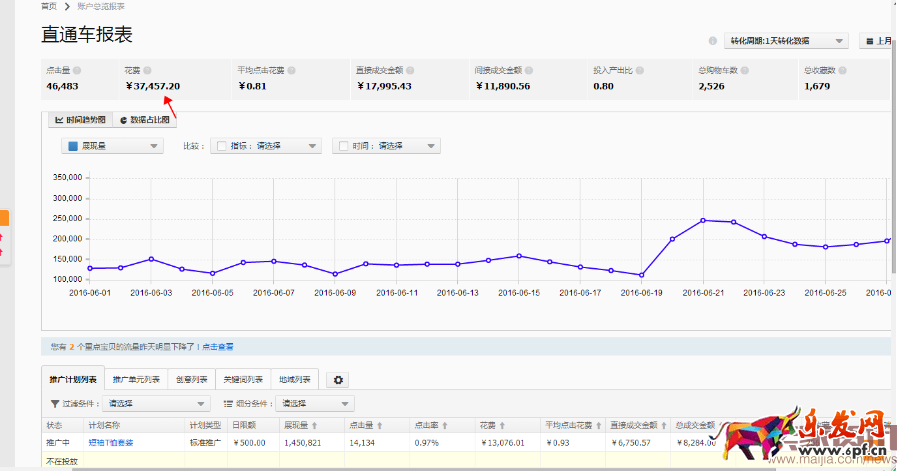Click the help icon next to 花费 metric

[x=147, y=70]
